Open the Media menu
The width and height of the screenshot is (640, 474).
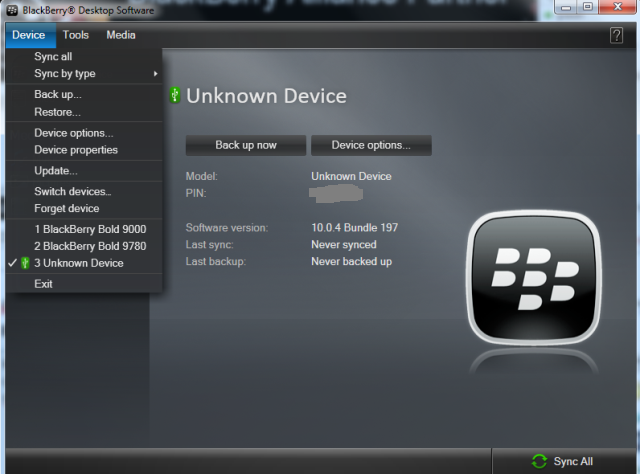[x=121, y=35]
